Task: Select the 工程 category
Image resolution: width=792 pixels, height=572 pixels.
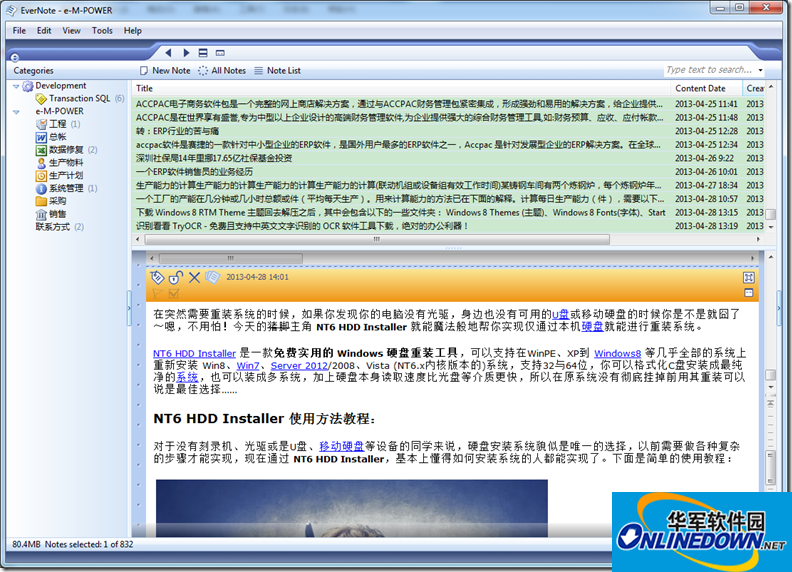Action: (58, 124)
